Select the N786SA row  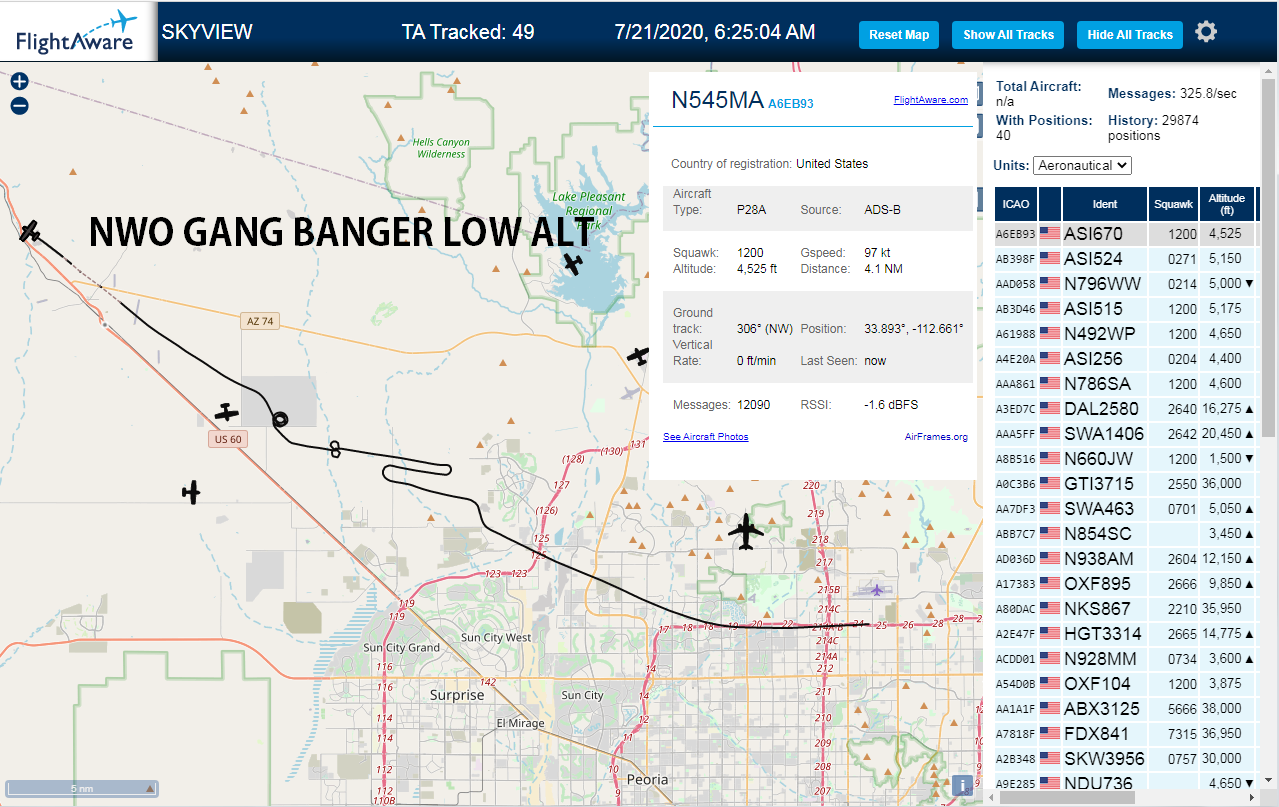[1125, 384]
